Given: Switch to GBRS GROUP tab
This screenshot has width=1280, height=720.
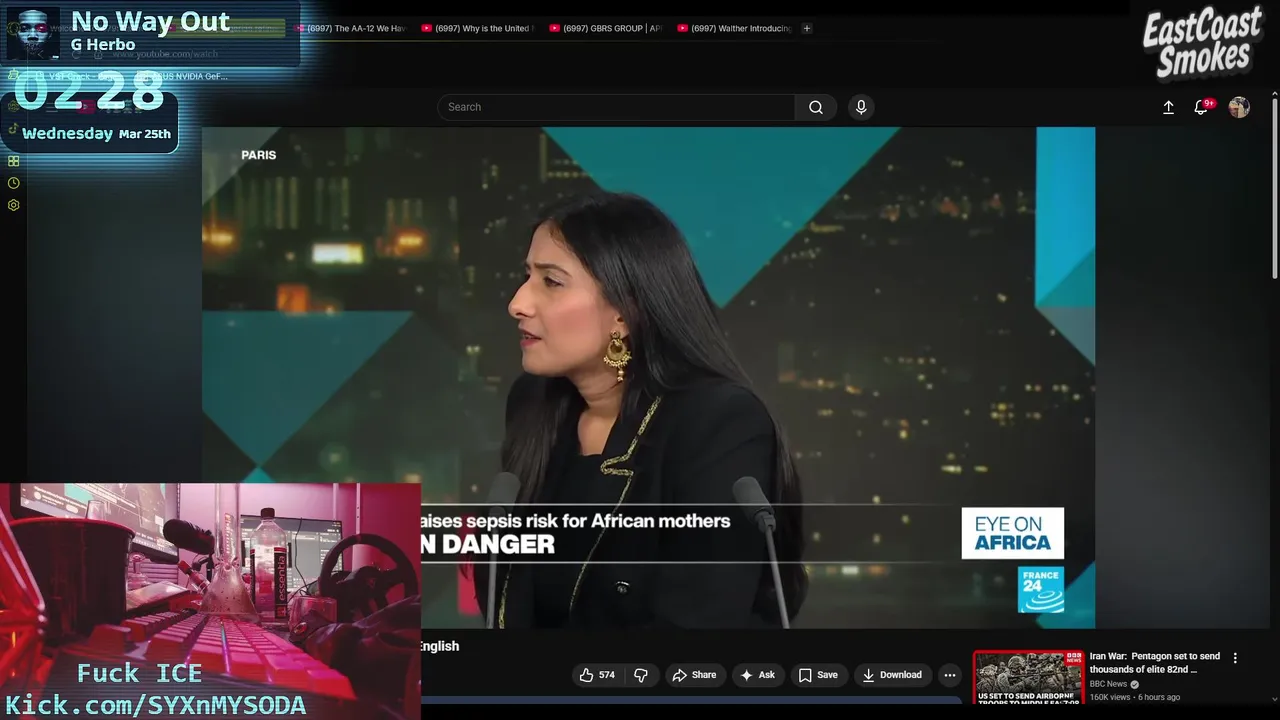Looking at the screenshot, I should (x=604, y=28).
